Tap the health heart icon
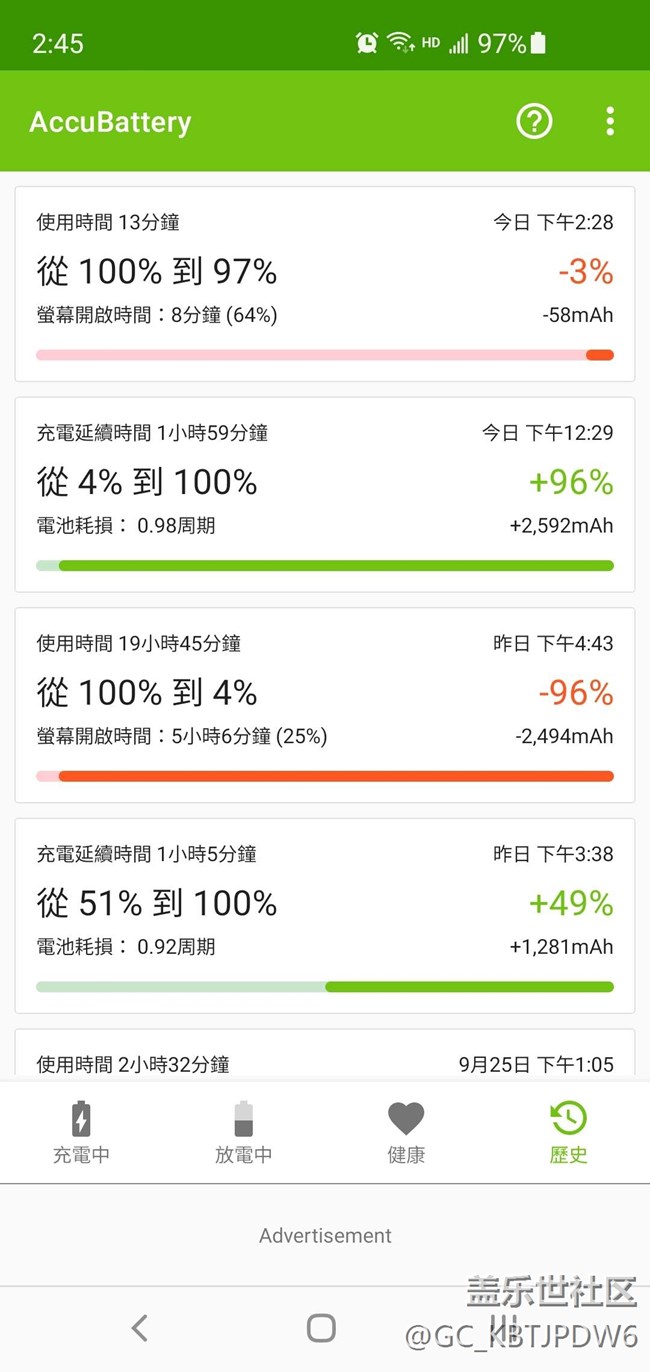This screenshot has height=1372, width=650. [406, 1118]
